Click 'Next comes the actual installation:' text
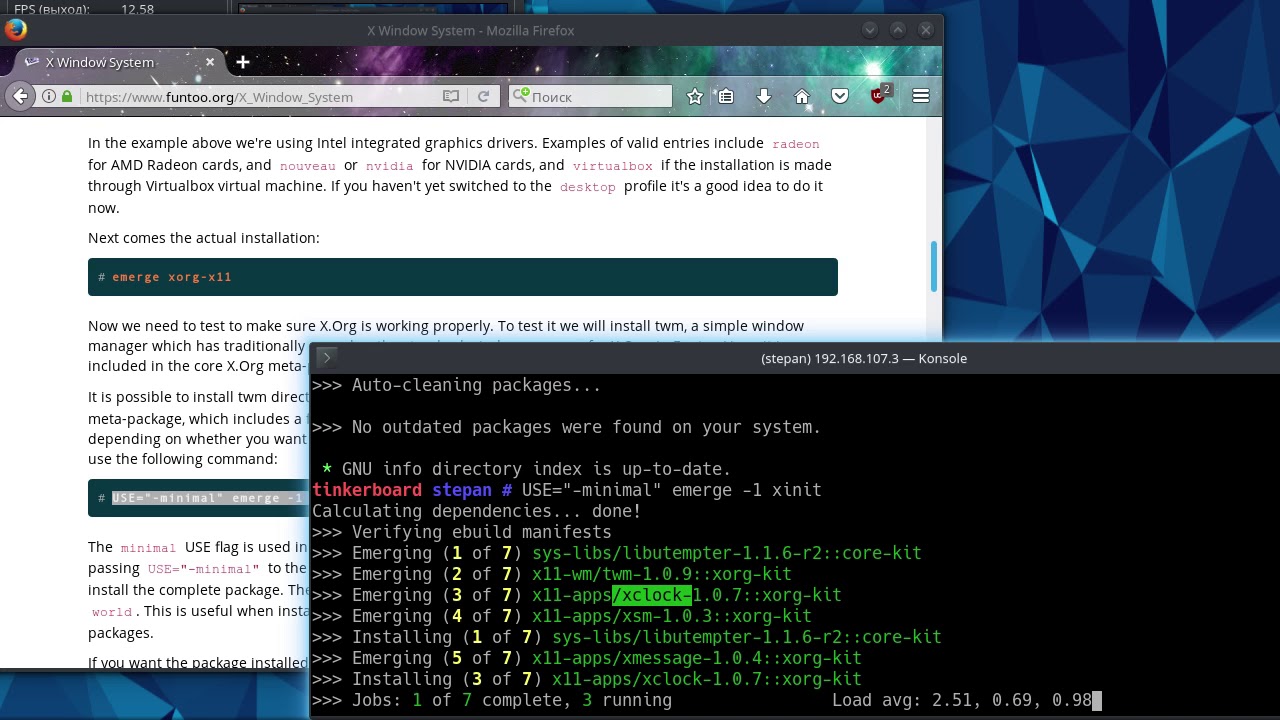 pyautogui.click(x=204, y=238)
